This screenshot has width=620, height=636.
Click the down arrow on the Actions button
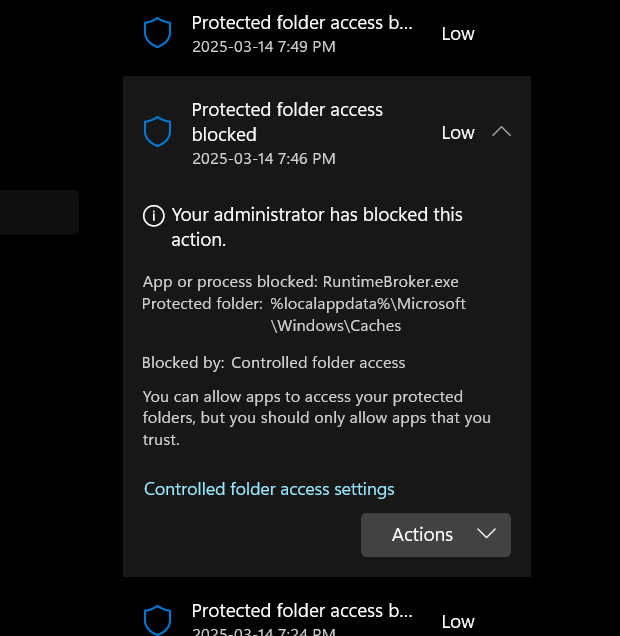pos(487,534)
